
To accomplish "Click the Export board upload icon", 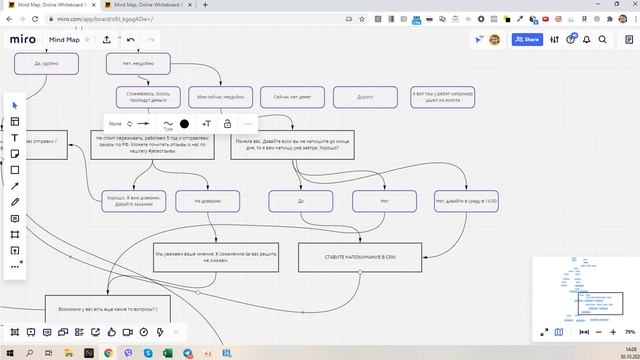I will coord(107,40).
